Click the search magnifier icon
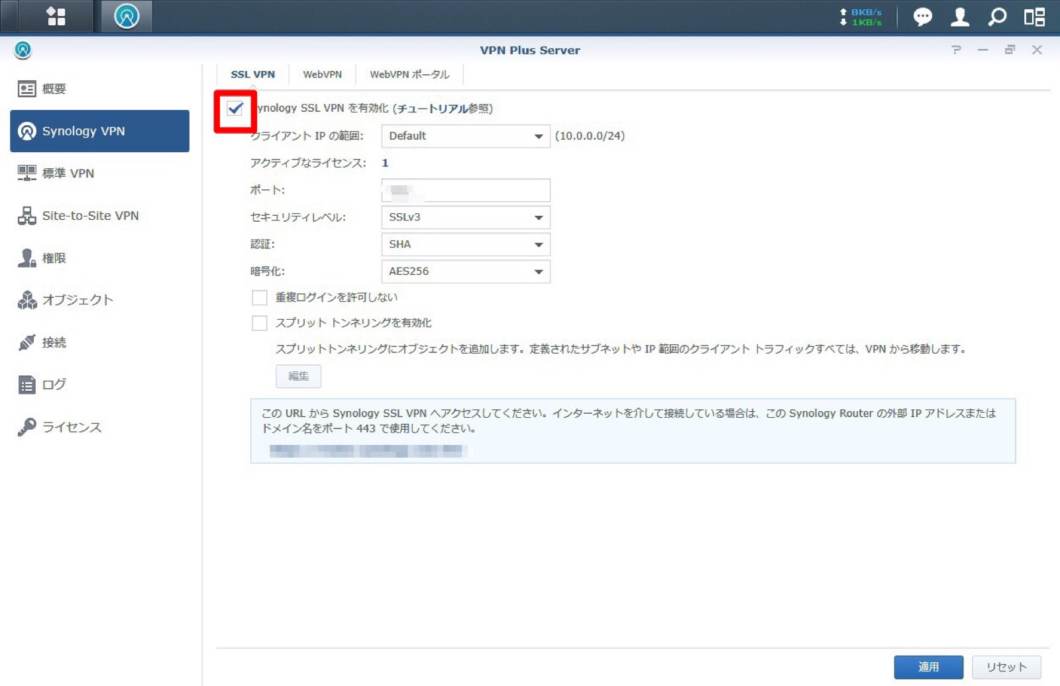This screenshot has height=686, width=1060. [x=997, y=16]
